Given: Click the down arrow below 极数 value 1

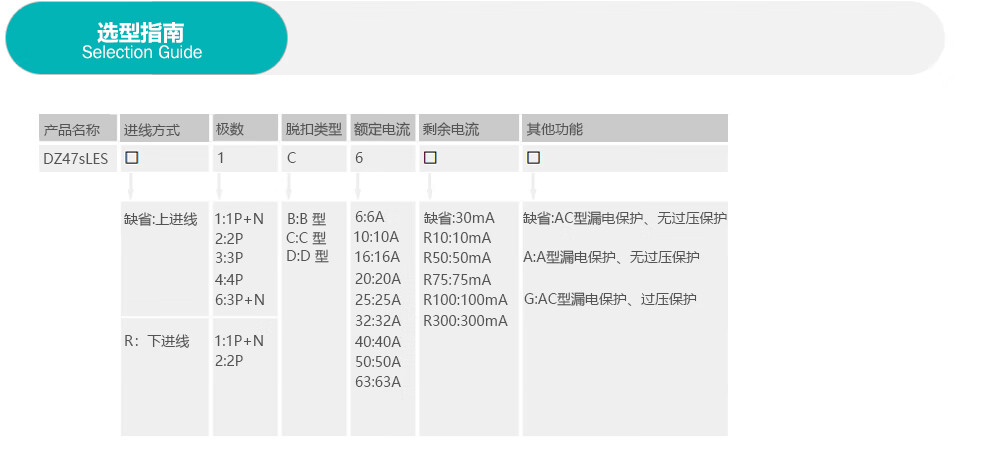Looking at the screenshot, I should [x=220, y=185].
